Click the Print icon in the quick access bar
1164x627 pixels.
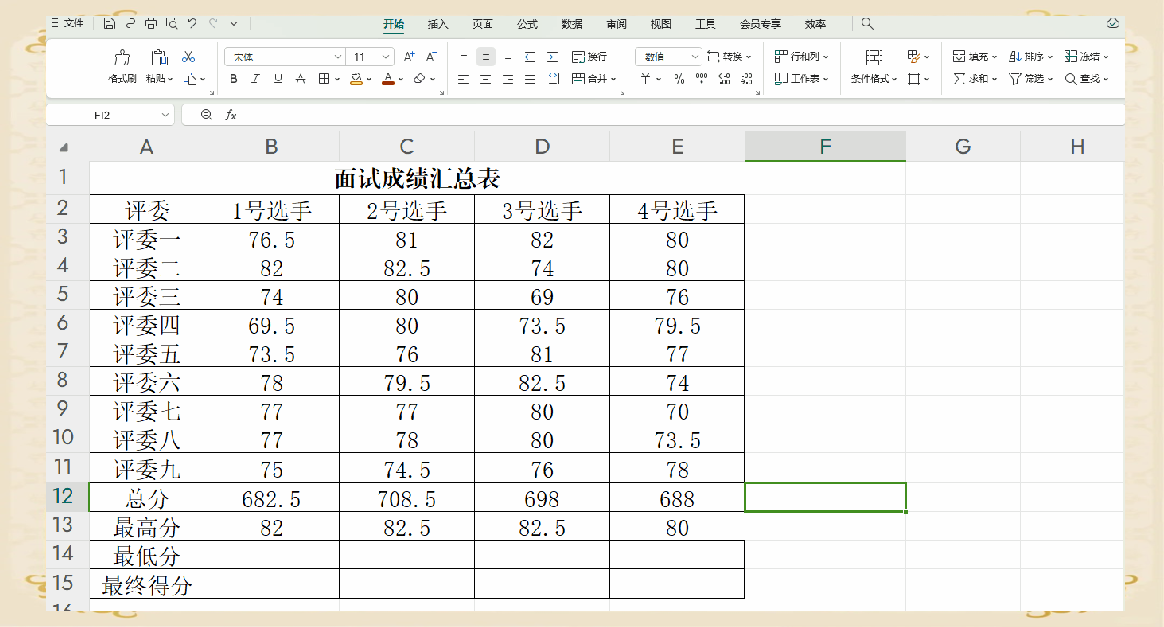tap(151, 24)
